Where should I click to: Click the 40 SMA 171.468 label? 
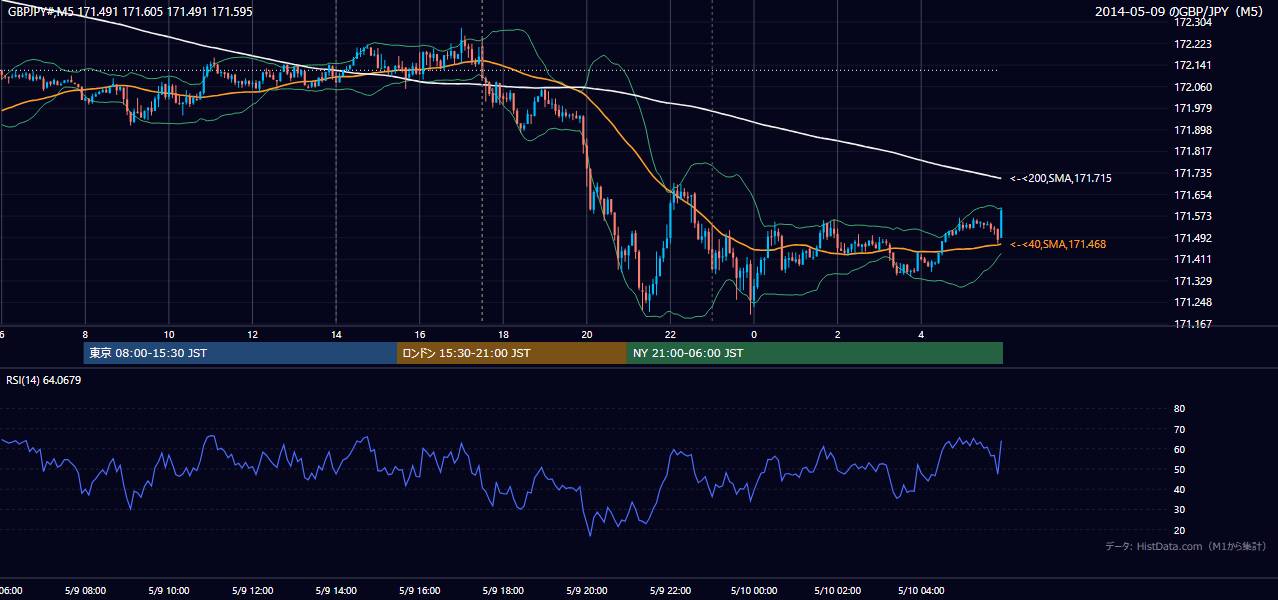tap(1058, 244)
